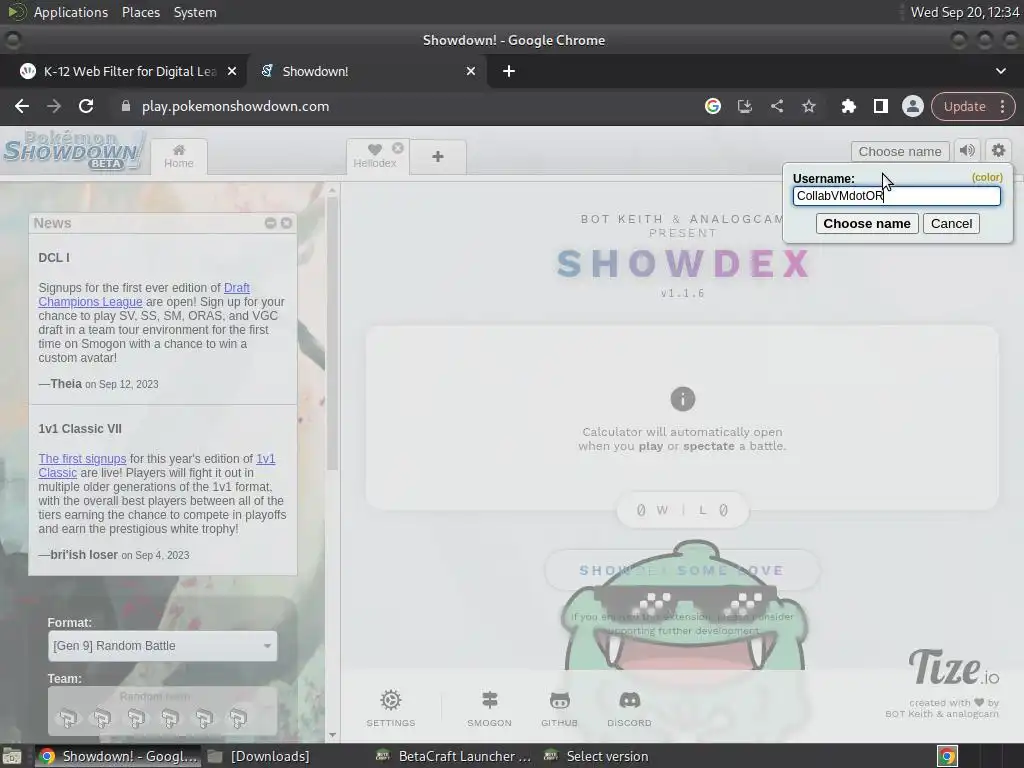The height and width of the screenshot is (768, 1024).
Task: Expand the Chrome tab search chevron
Action: point(1000,71)
